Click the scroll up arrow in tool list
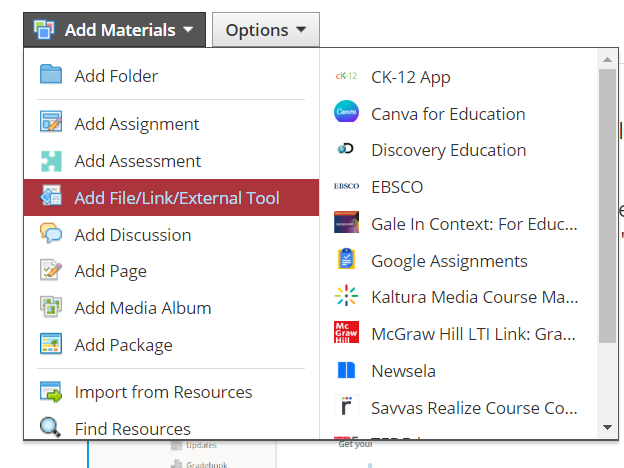 [607, 60]
